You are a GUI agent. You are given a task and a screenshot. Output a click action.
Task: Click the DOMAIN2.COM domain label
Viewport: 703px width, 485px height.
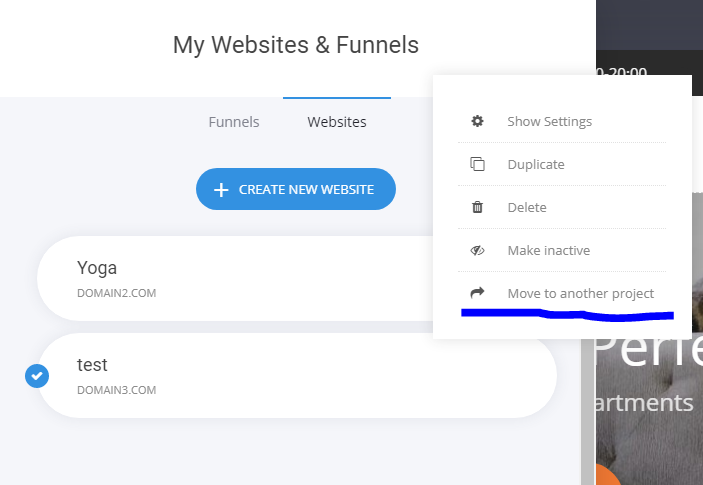point(116,294)
